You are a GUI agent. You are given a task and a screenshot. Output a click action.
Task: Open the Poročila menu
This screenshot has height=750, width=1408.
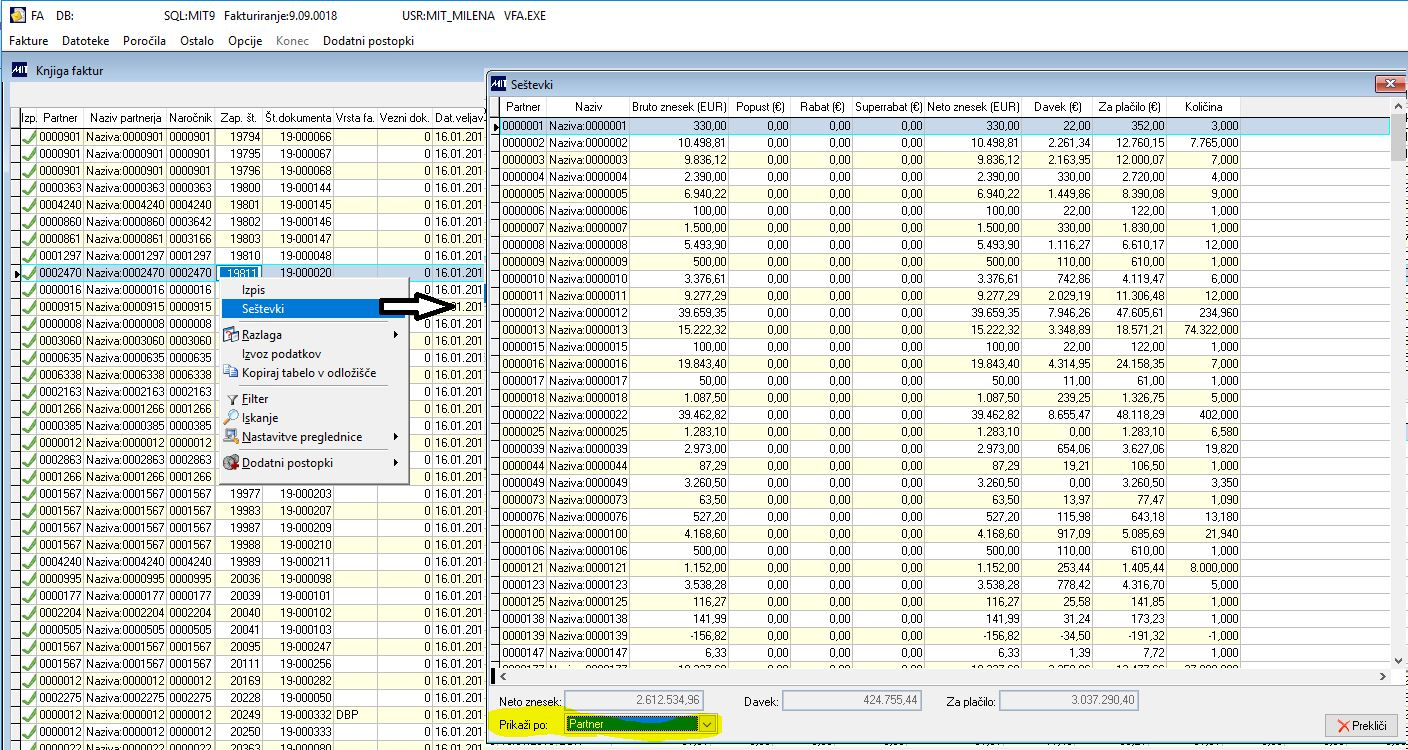pos(144,41)
